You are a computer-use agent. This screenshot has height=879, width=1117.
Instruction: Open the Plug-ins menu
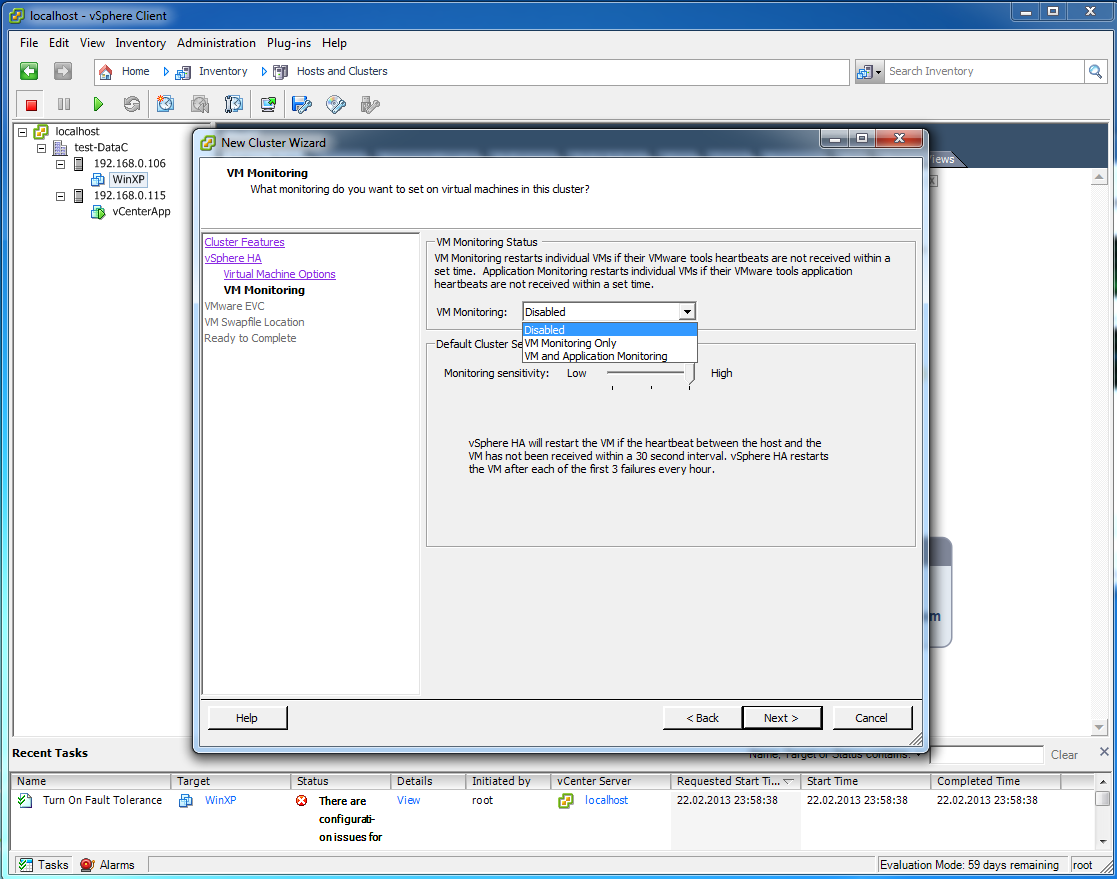[289, 43]
